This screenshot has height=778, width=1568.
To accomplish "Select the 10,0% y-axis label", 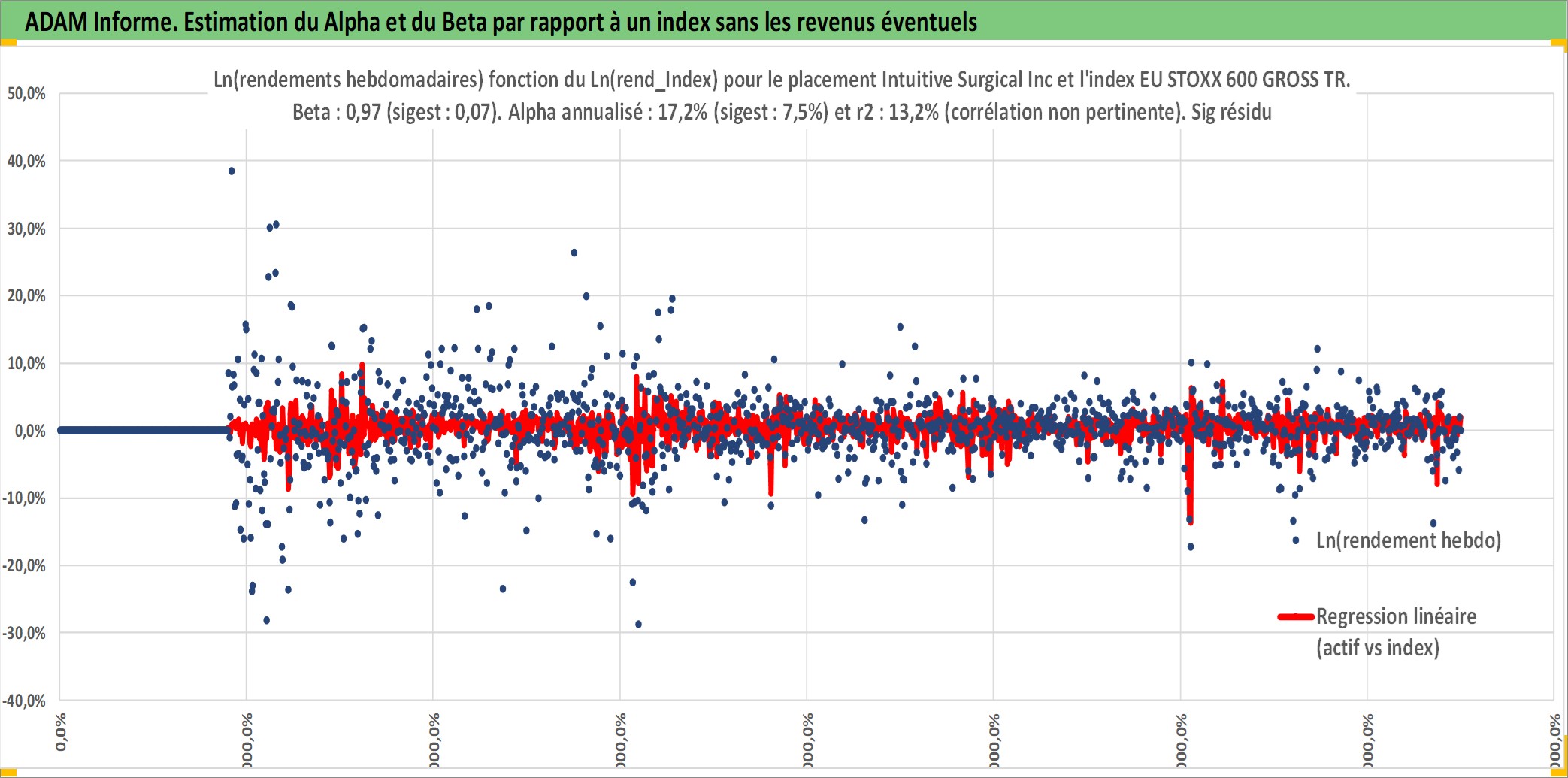I will coord(26,364).
